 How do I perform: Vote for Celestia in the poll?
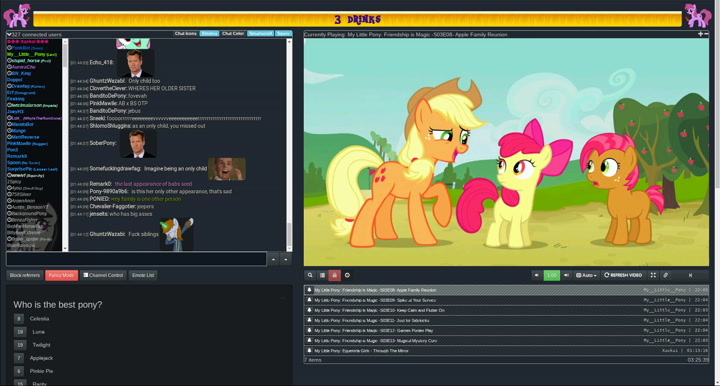point(19,319)
